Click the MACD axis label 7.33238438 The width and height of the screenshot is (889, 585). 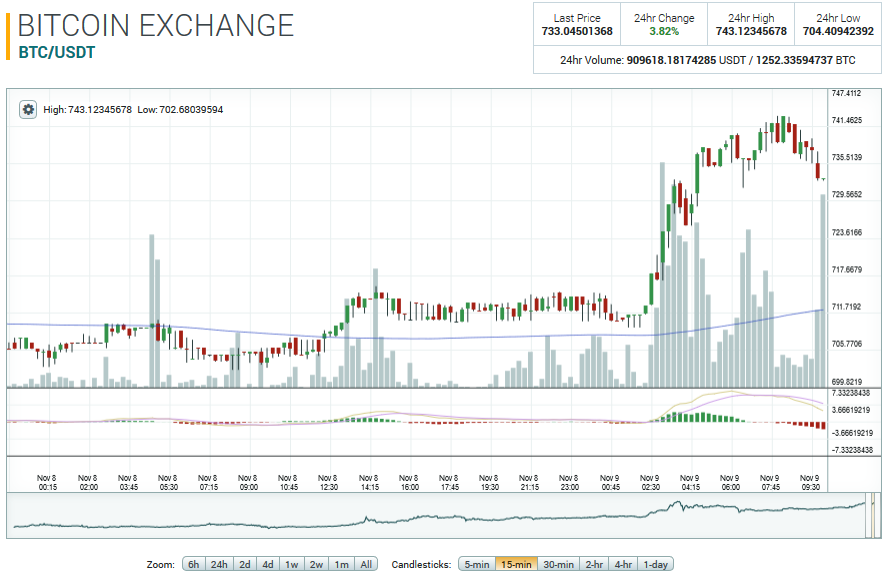tap(850, 393)
